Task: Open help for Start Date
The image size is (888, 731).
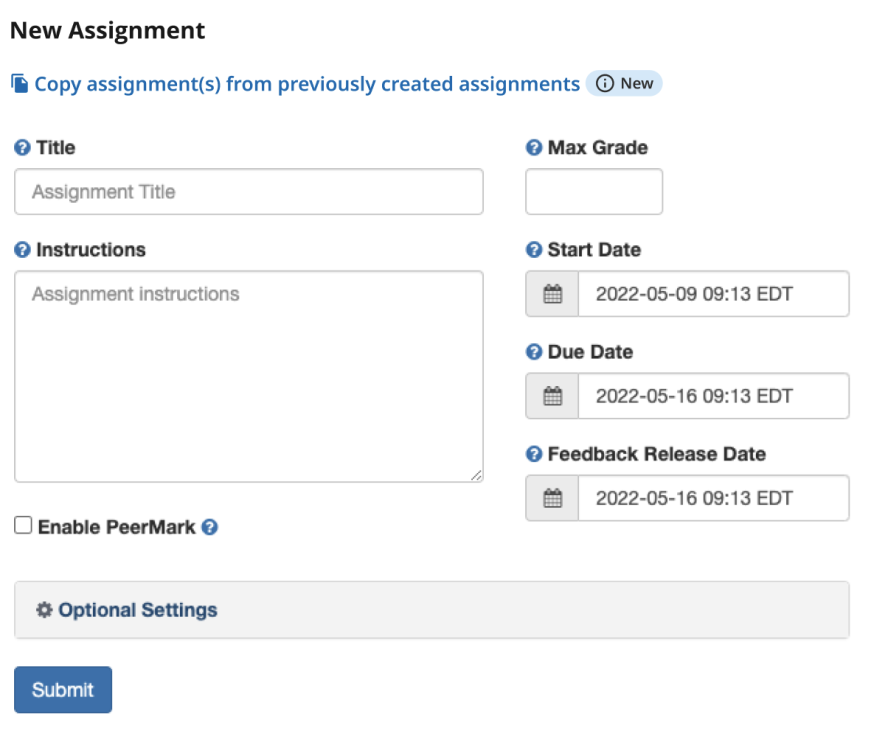Action: [x=536, y=250]
